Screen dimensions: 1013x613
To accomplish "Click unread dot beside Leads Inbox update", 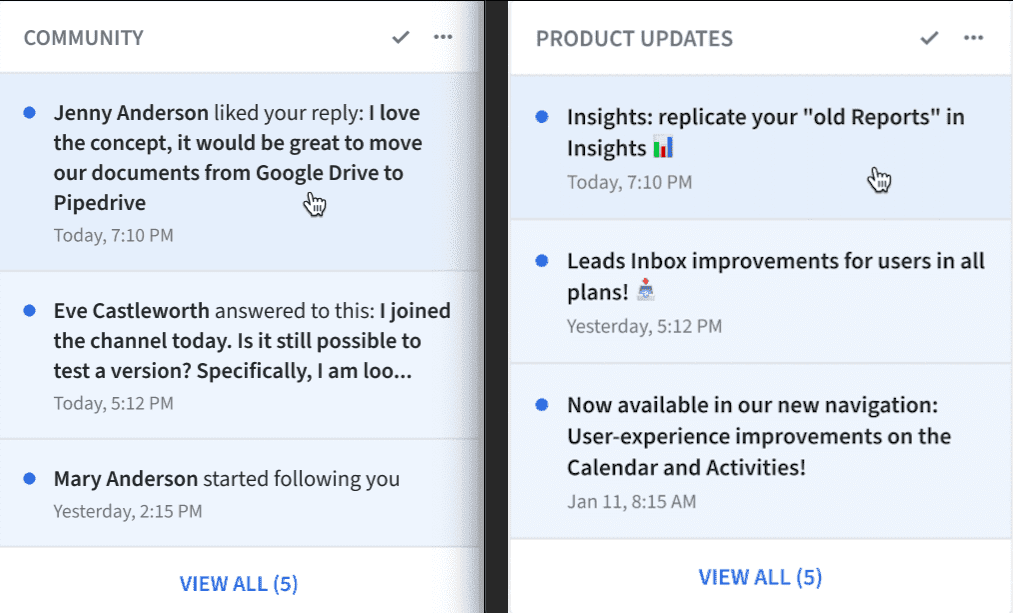I will pyautogui.click(x=542, y=261).
